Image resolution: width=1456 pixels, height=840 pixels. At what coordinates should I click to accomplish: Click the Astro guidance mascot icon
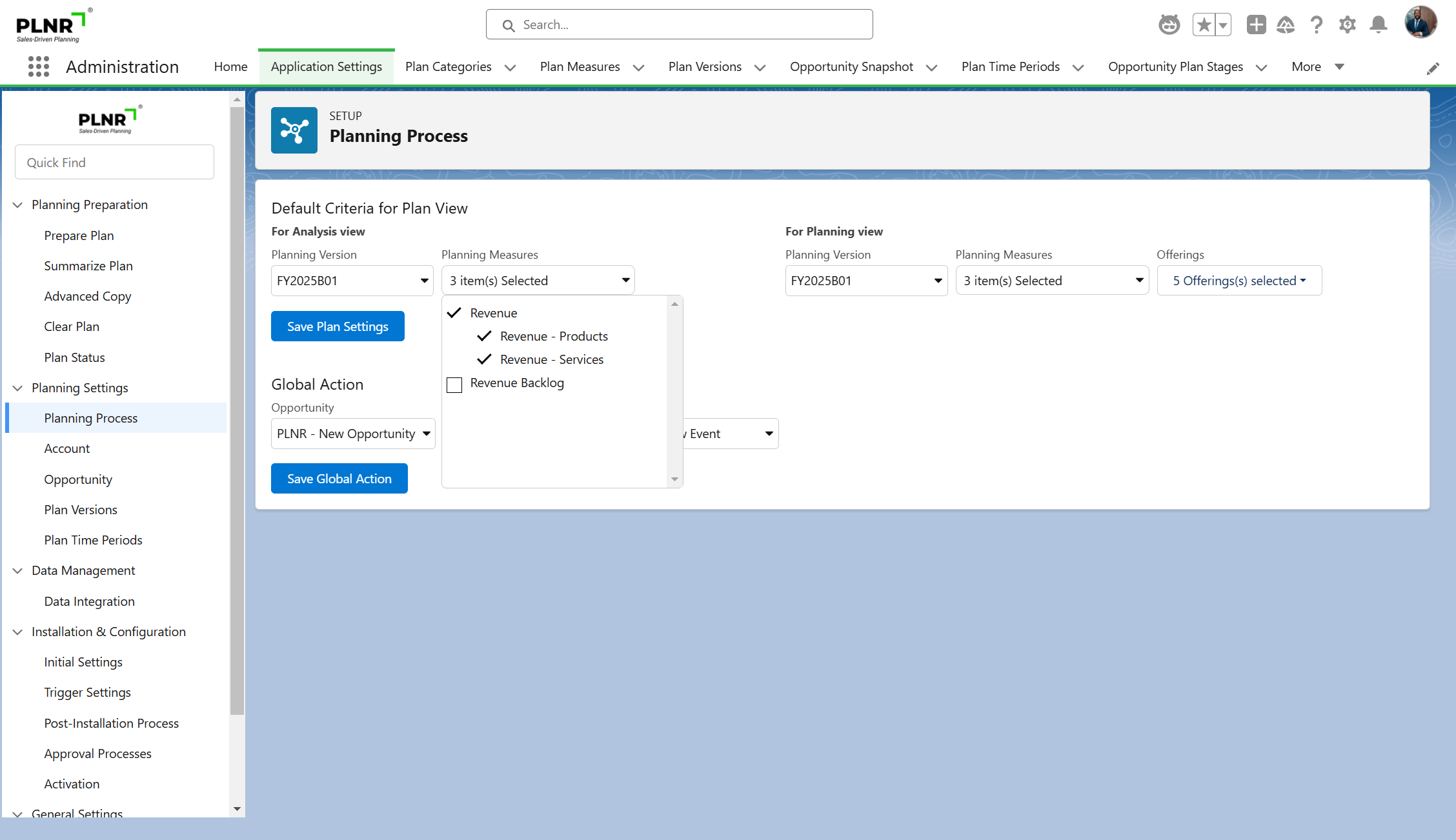[x=1169, y=25]
